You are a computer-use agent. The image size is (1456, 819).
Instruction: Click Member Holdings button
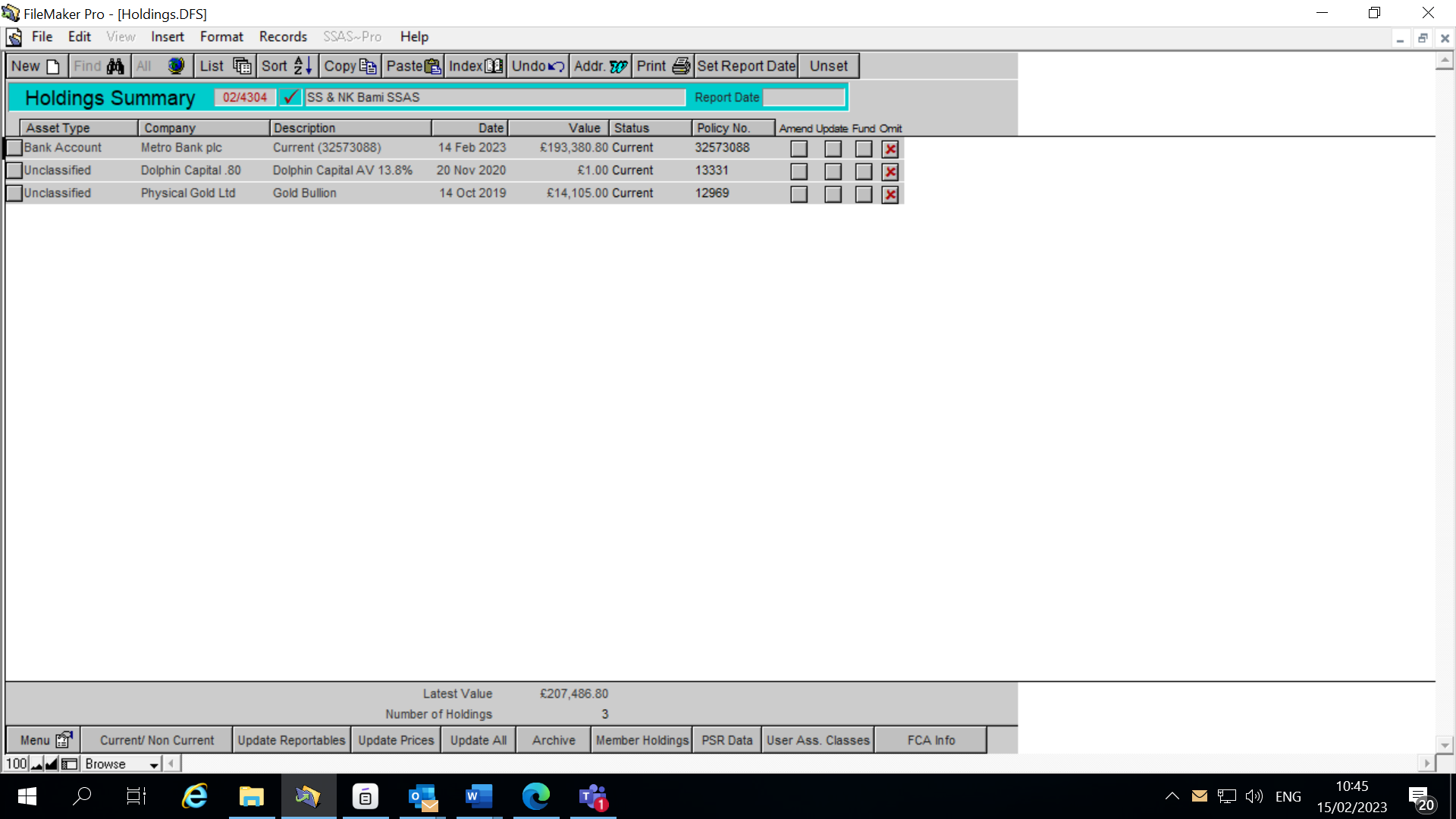(642, 740)
